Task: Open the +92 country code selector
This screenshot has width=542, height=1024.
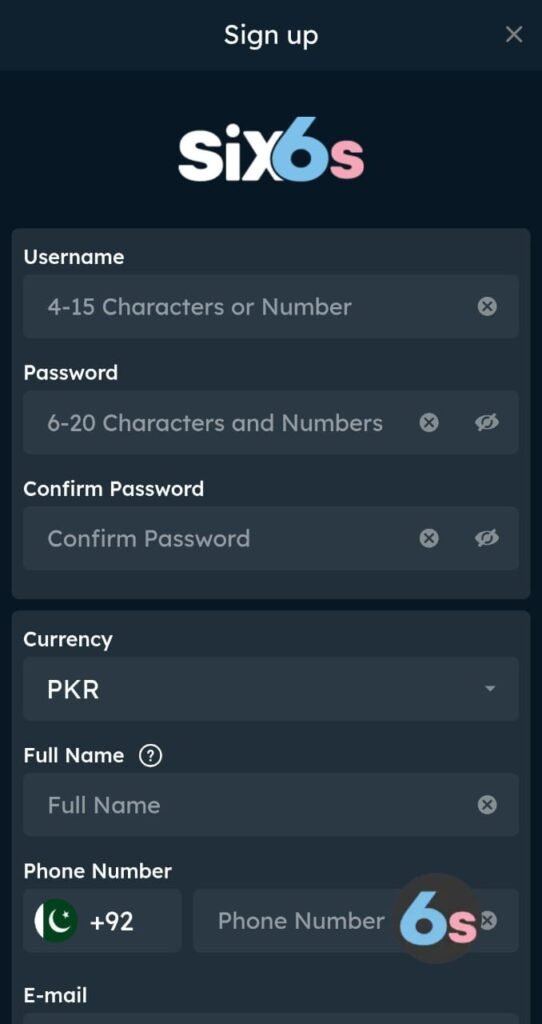Action: (x=102, y=921)
